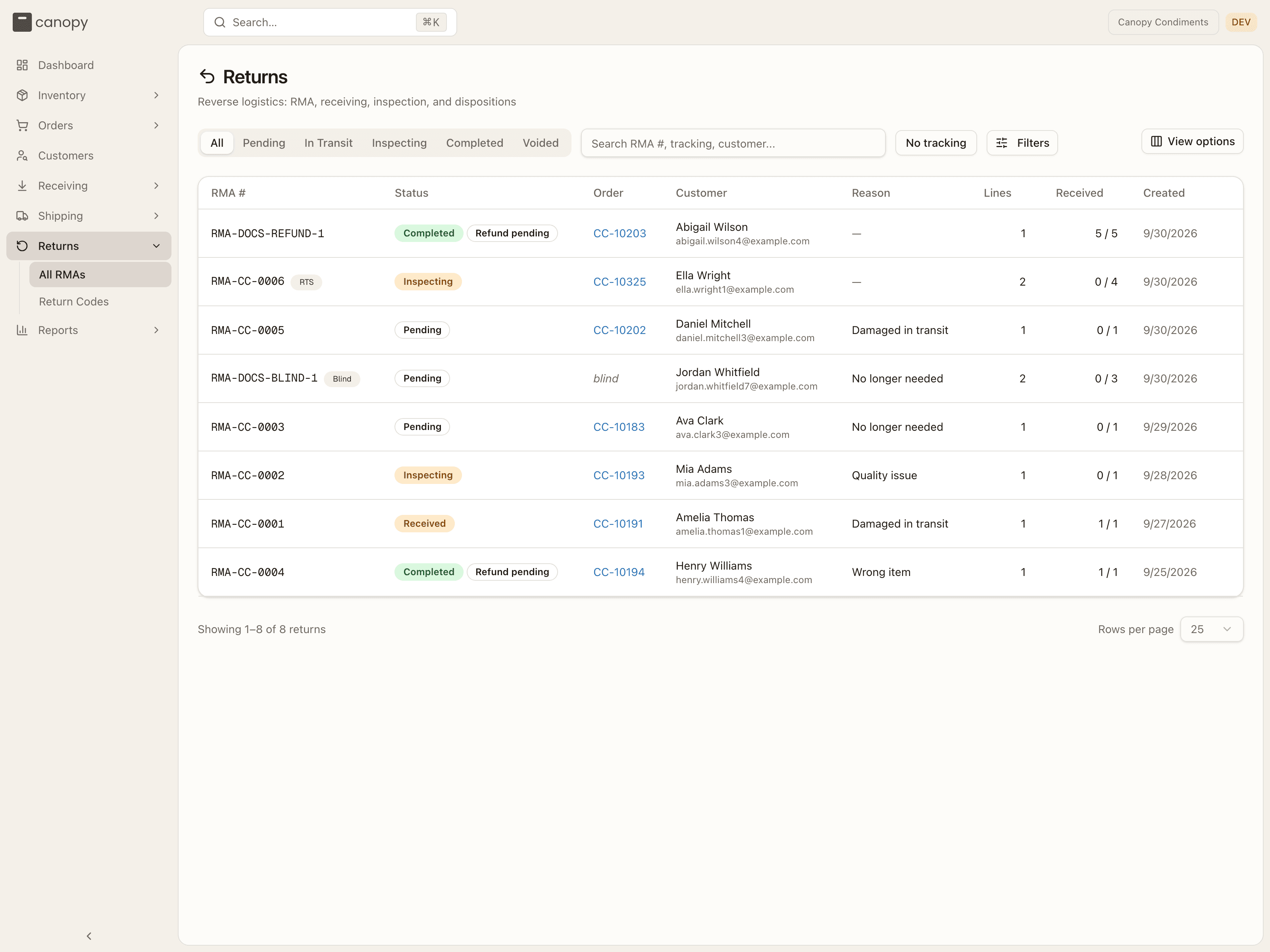Click the magnifier icon in global search
The width and height of the screenshot is (1270, 952).
tap(220, 22)
